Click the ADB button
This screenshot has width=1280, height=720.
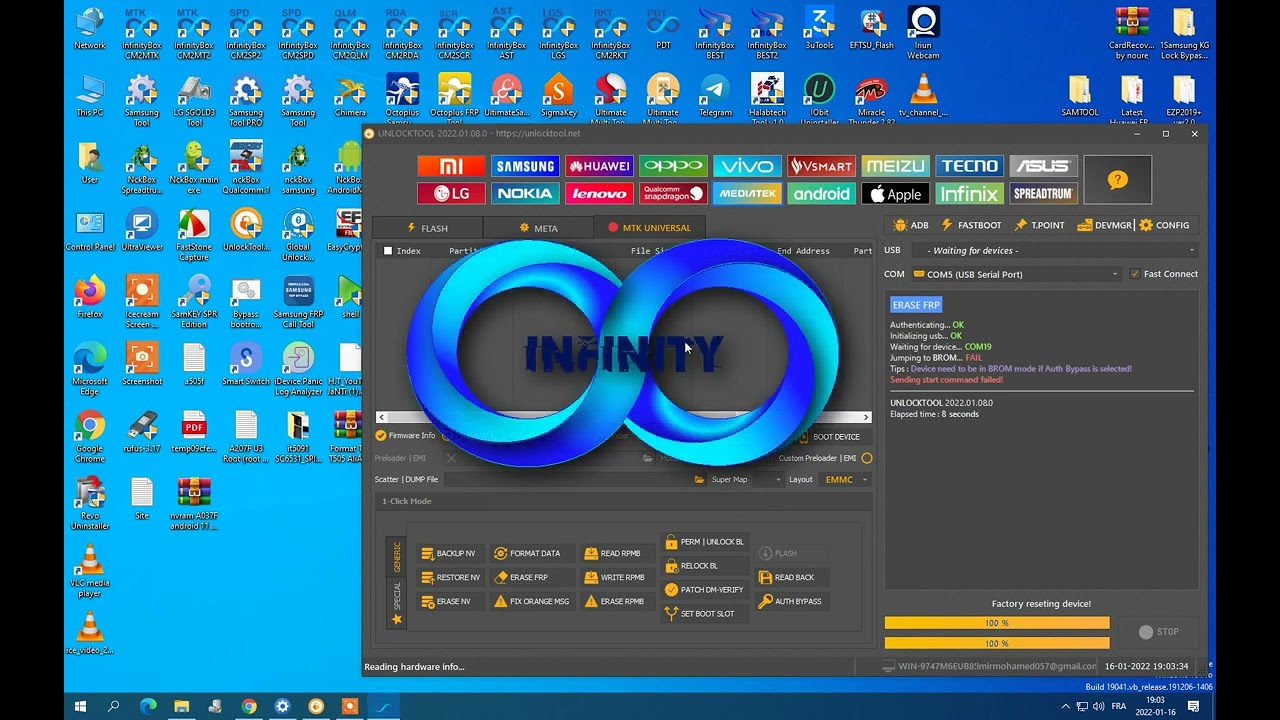click(911, 225)
